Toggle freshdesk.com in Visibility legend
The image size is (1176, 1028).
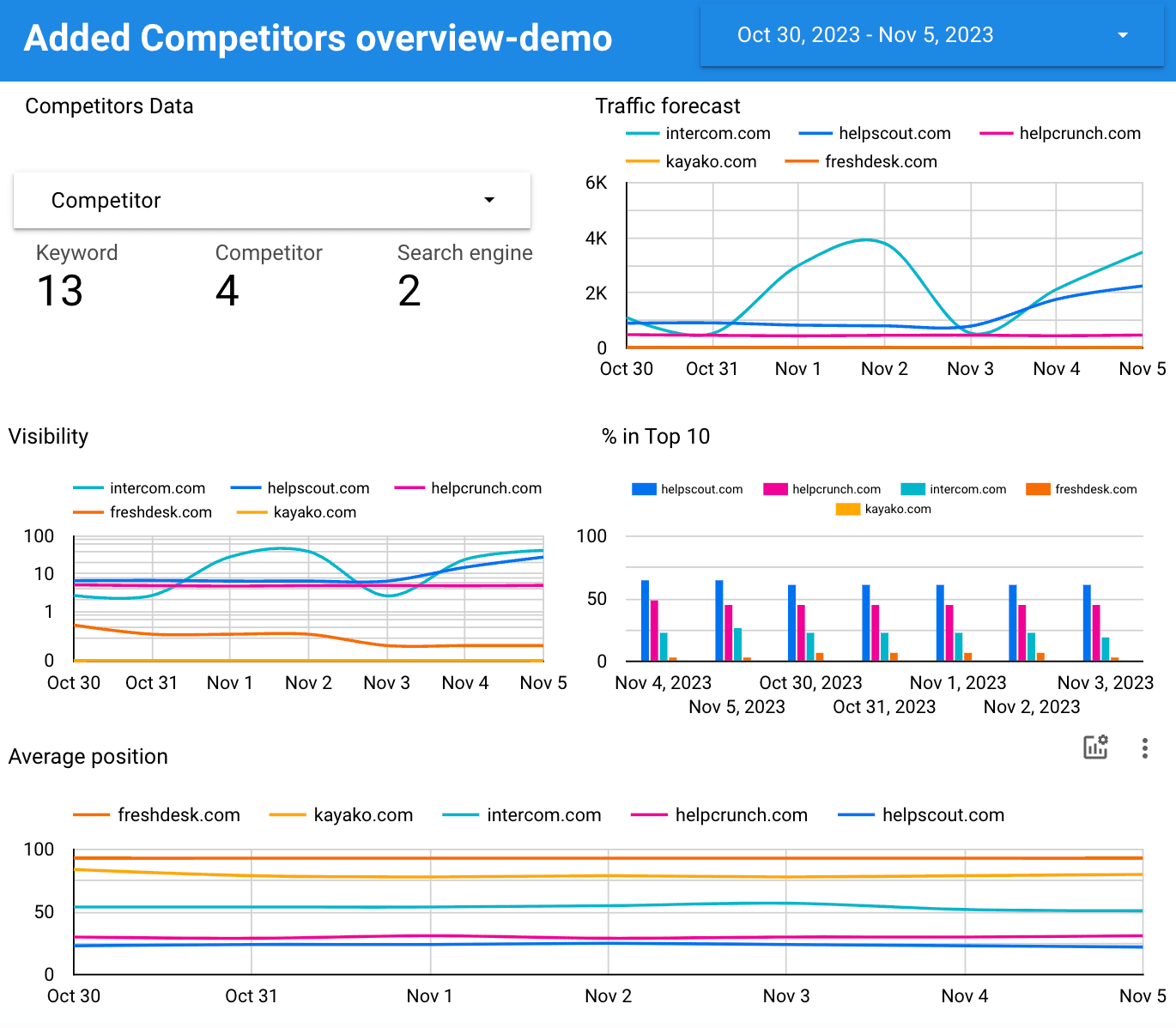tap(143, 512)
